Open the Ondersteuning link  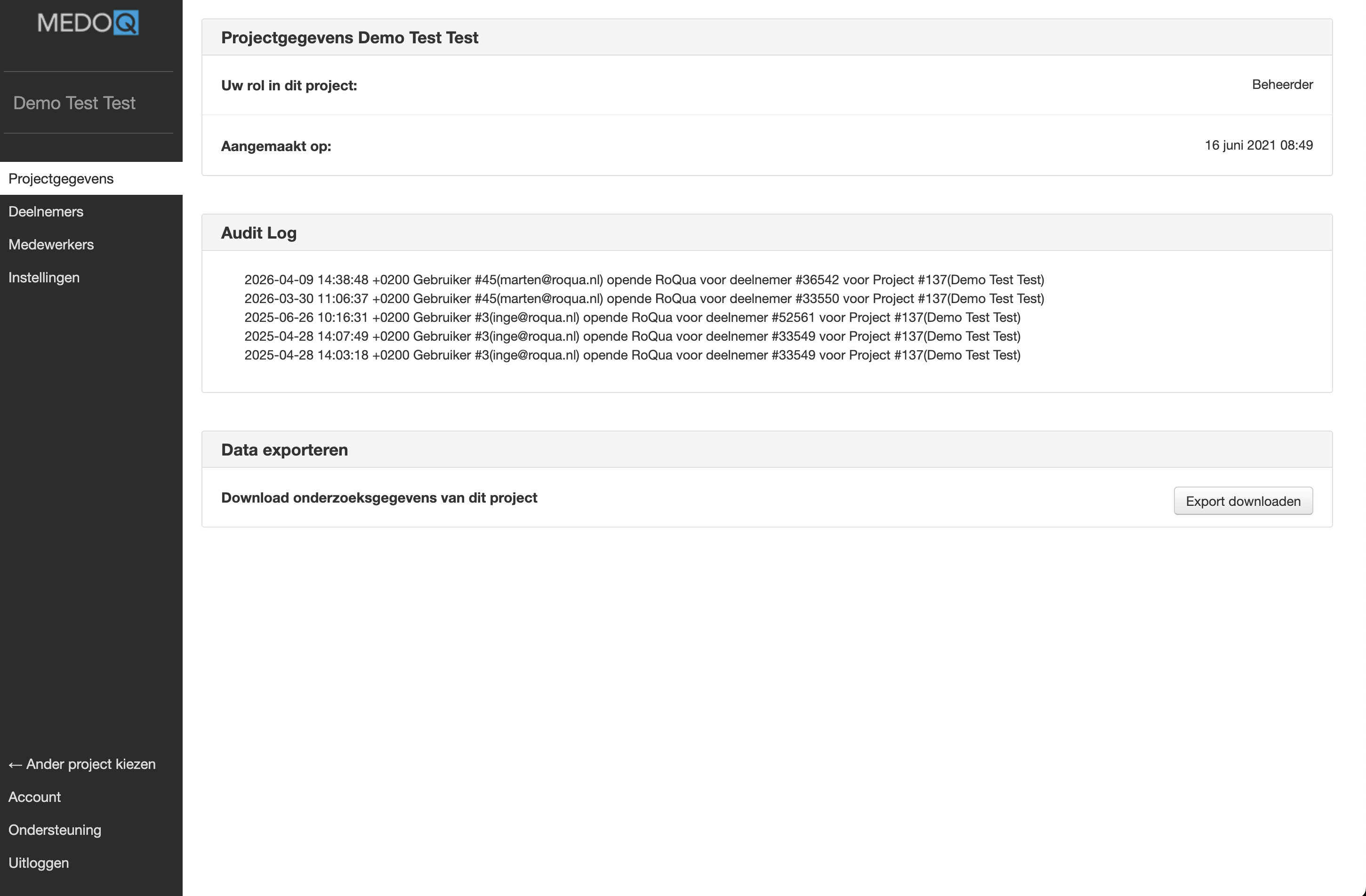(x=55, y=830)
